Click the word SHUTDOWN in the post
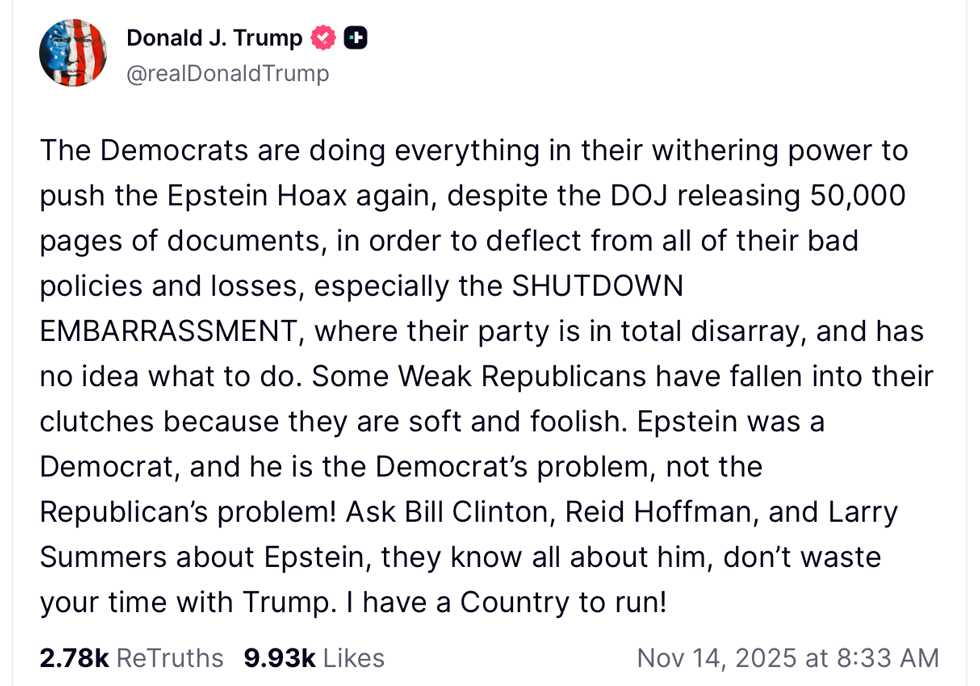 coord(597,286)
